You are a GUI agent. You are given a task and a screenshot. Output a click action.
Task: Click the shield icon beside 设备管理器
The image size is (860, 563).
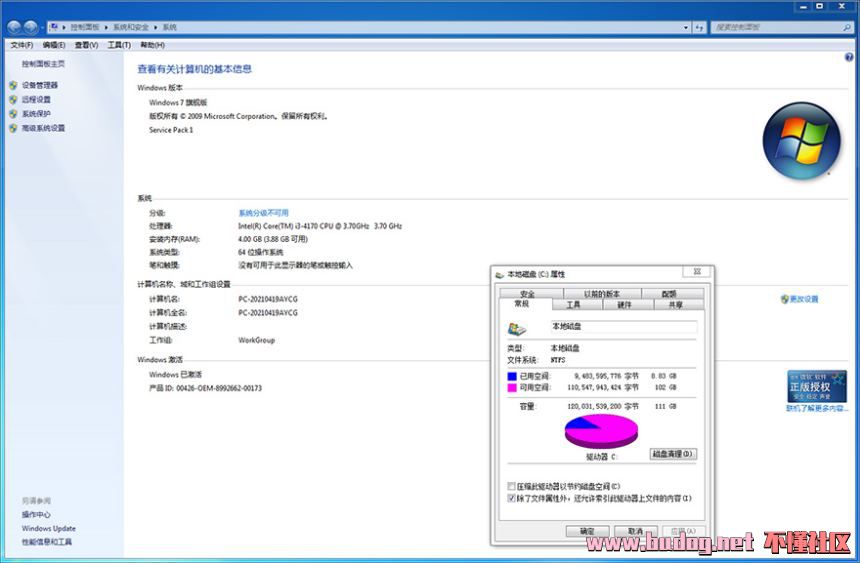(x=13, y=86)
